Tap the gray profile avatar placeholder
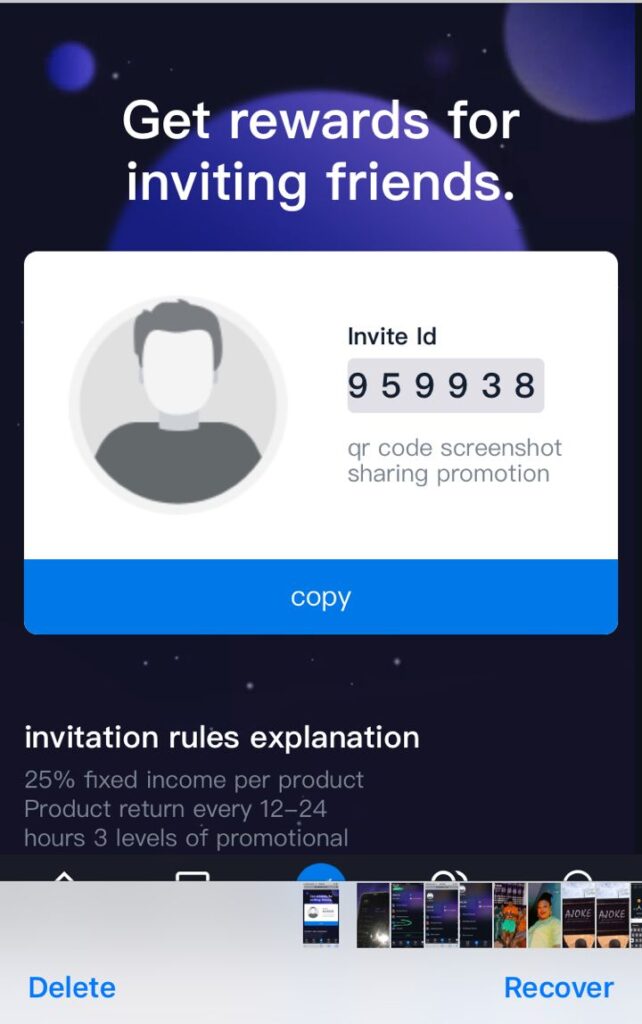Screen dimensions: 642x1024 178,405
